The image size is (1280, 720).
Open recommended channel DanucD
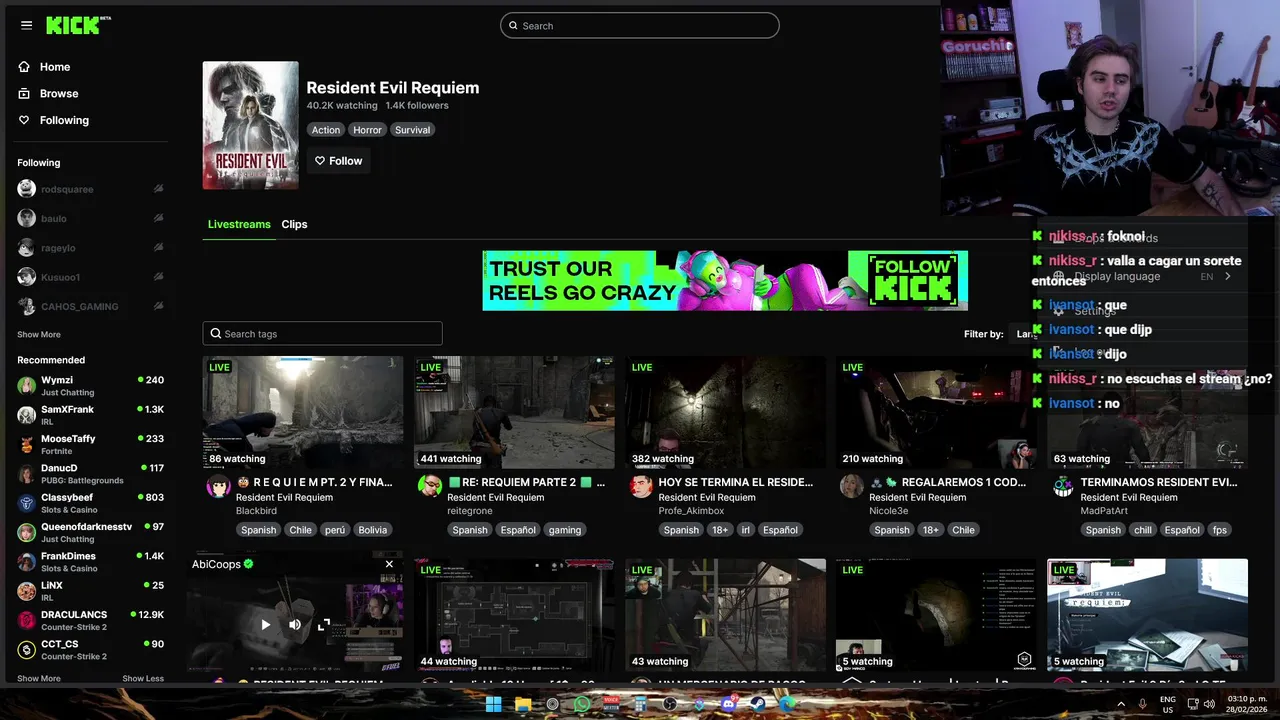(90, 474)
